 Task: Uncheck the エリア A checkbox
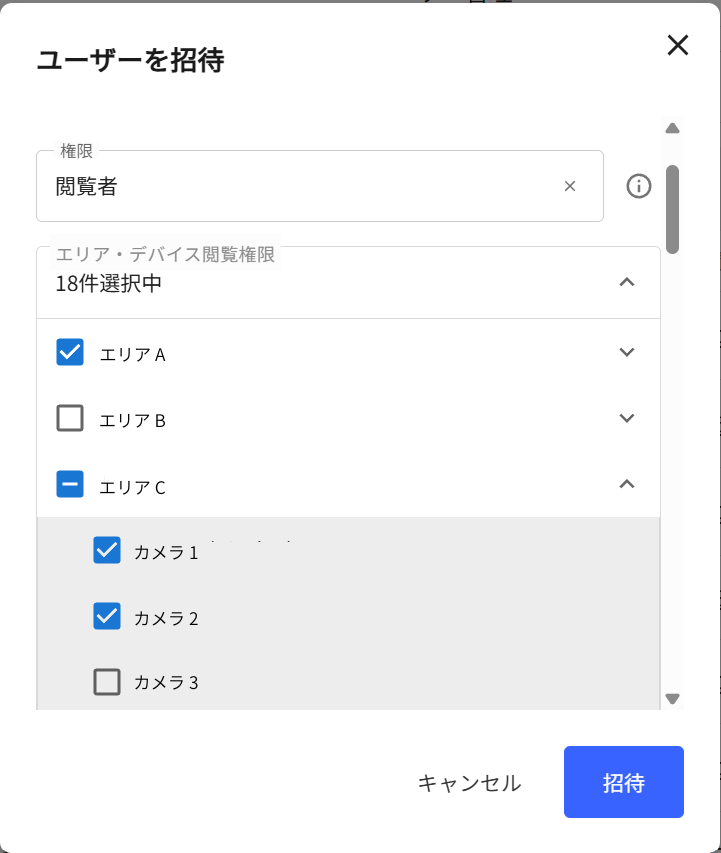[70, 352]
